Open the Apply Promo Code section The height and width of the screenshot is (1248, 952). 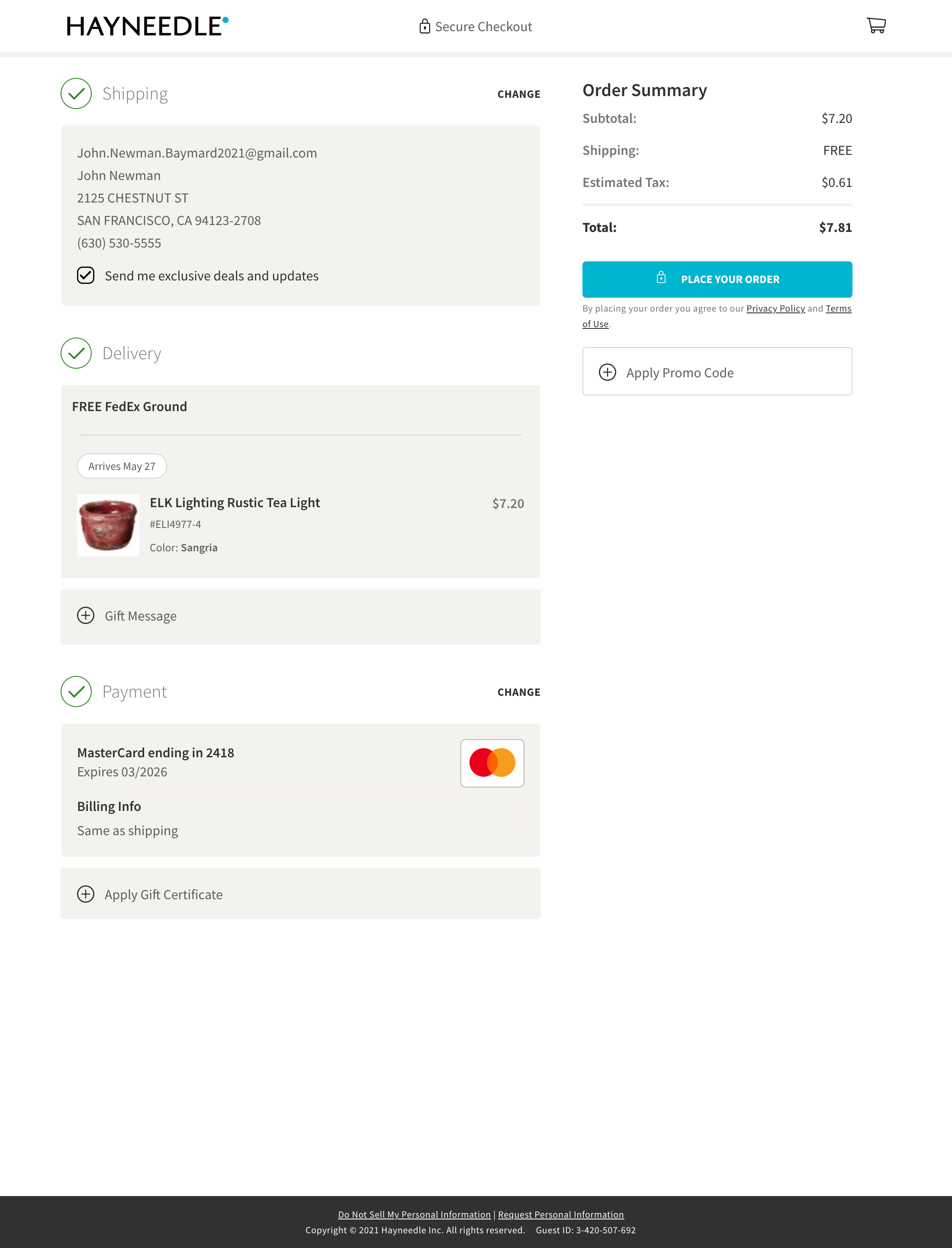[x=679, y=372]
